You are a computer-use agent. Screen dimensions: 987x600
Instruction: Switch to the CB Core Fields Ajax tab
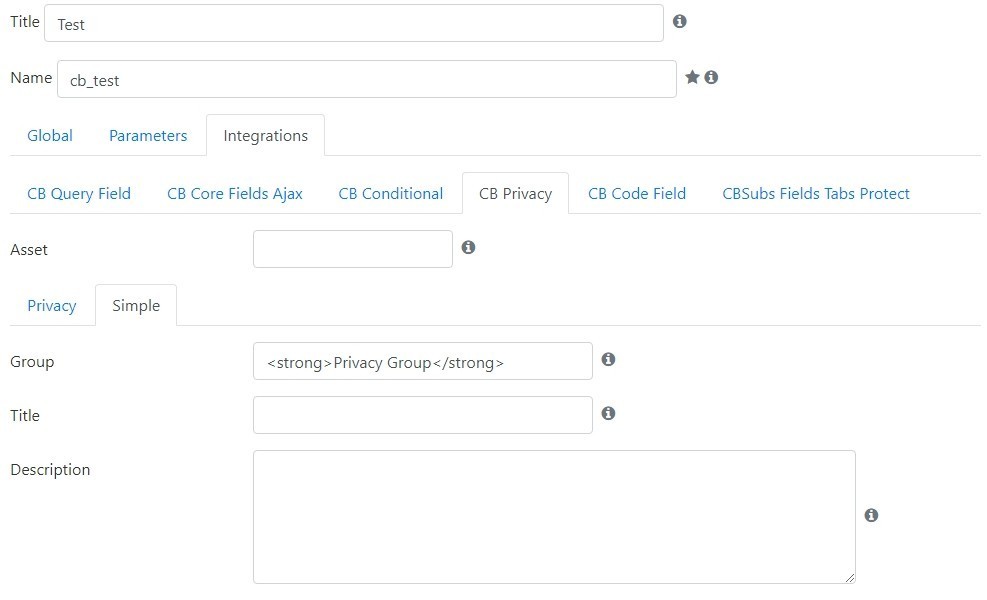tap(235, 193)
